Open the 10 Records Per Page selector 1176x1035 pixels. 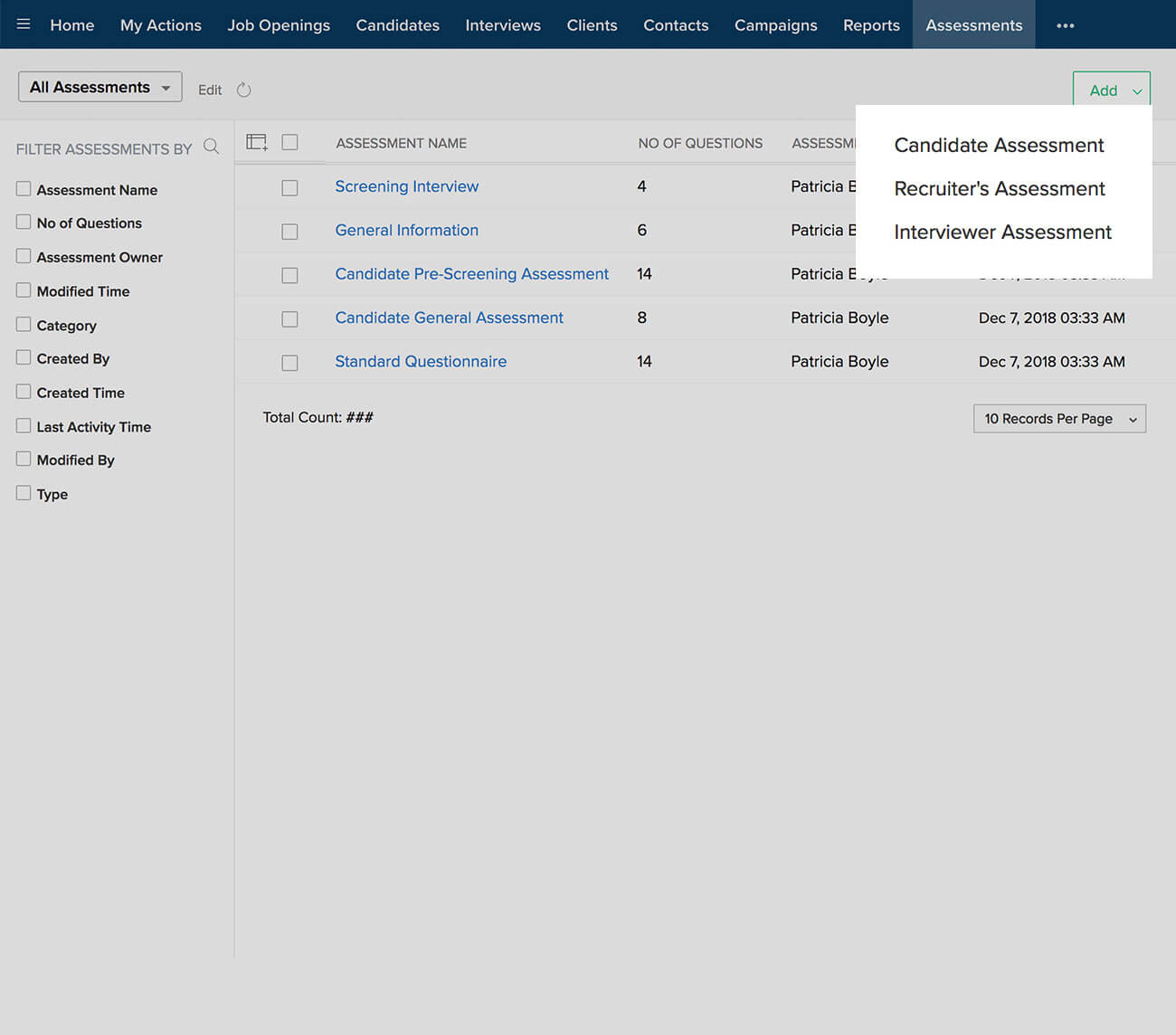1059,418
